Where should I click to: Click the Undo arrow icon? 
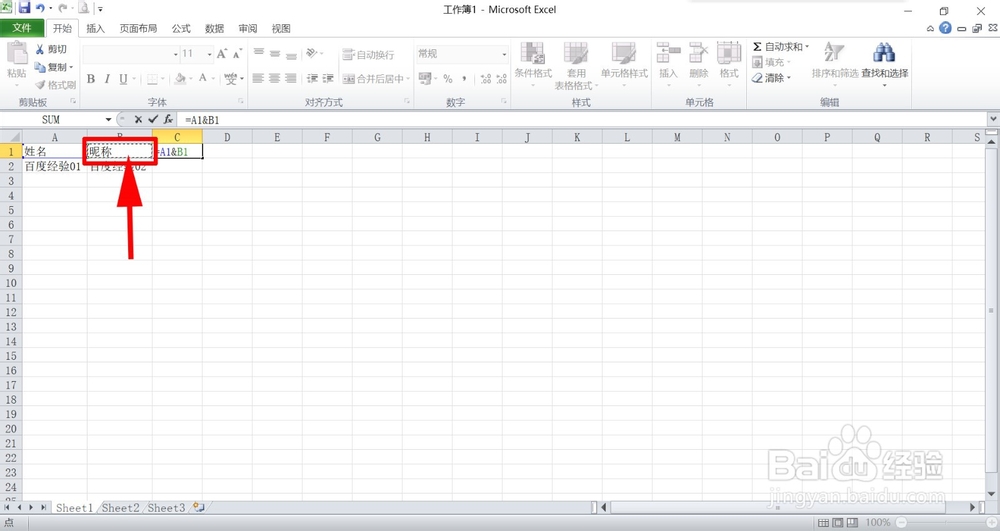(x=41, y=8)
